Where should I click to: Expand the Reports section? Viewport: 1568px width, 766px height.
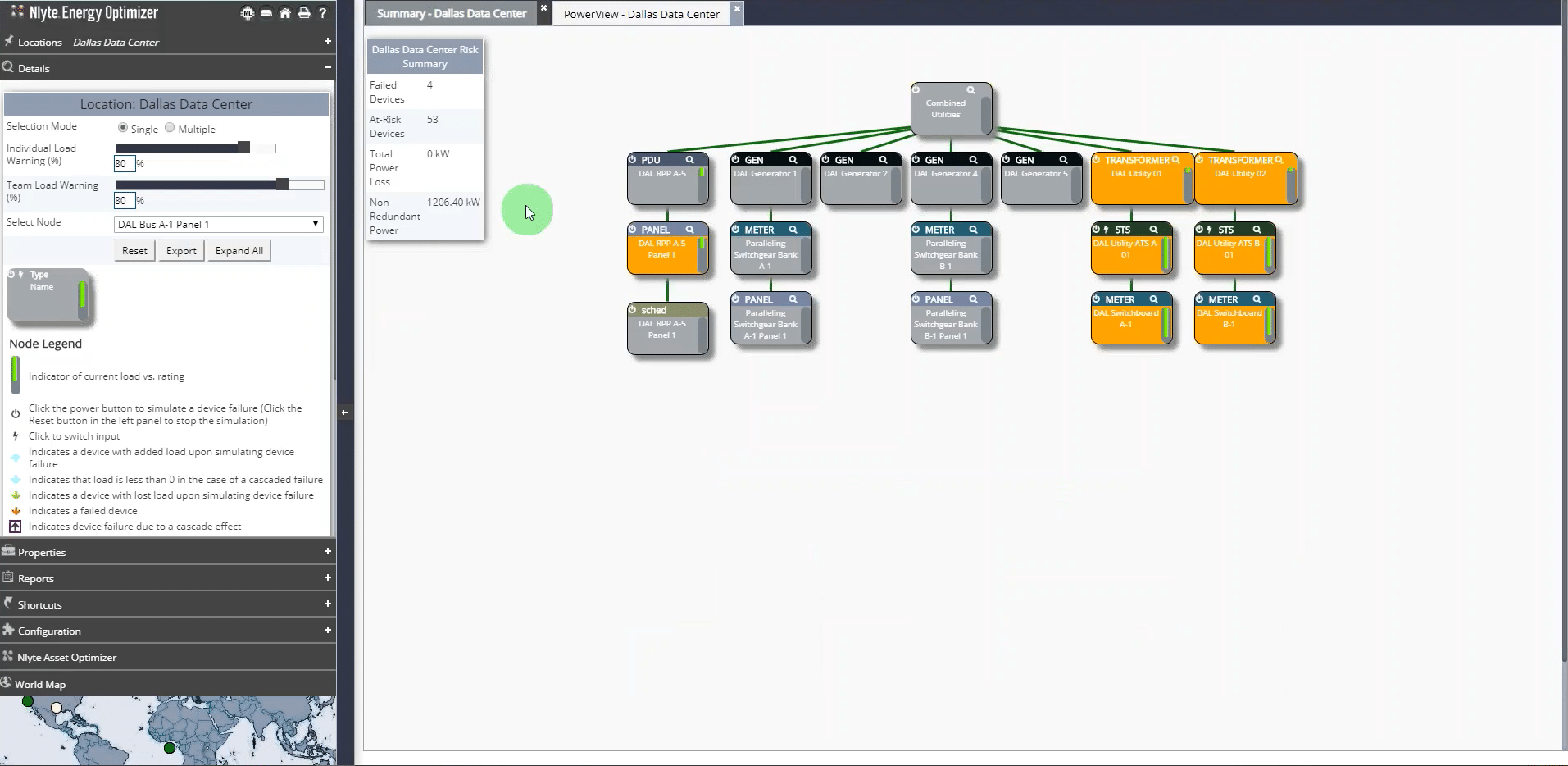[326, 578]
